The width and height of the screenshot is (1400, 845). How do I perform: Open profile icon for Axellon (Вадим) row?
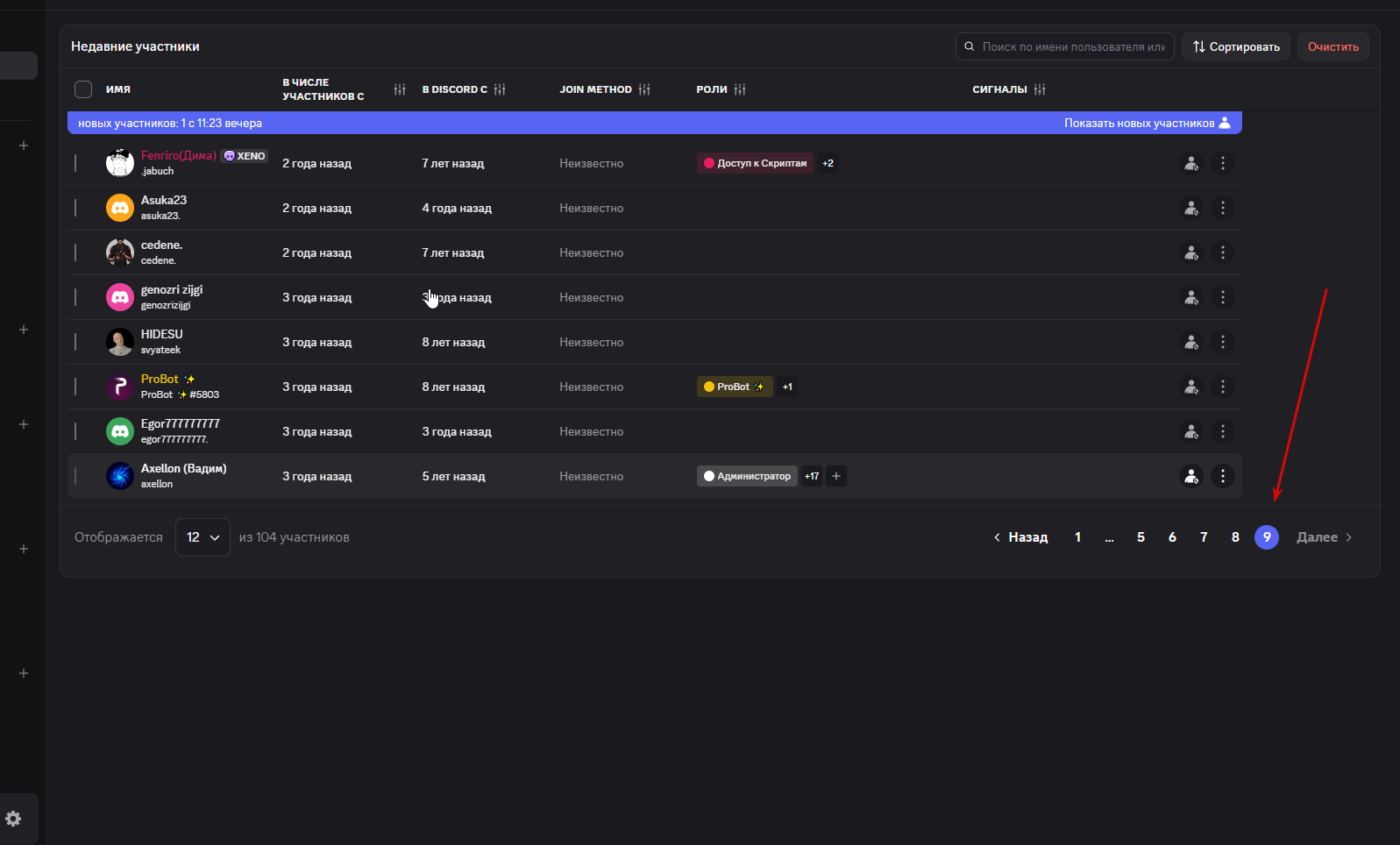(x=1190, y=476)
